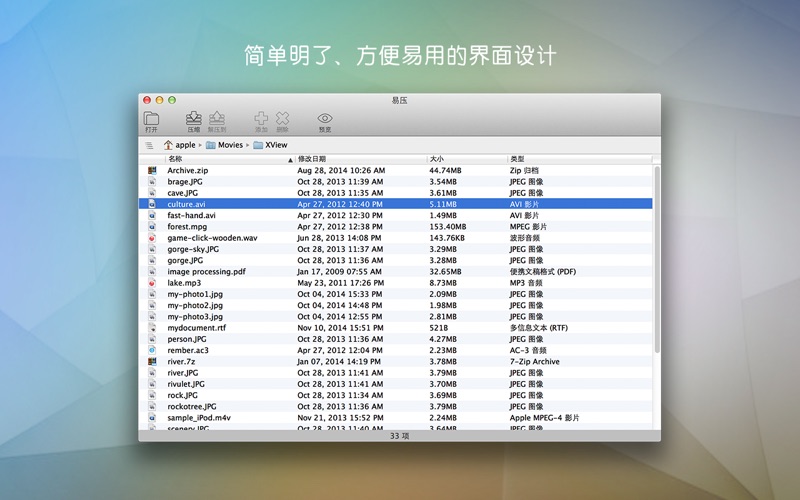800x500 pixels.
Task: Navigate to the Movies breadcrumb folder
Action: pos(230,145)
